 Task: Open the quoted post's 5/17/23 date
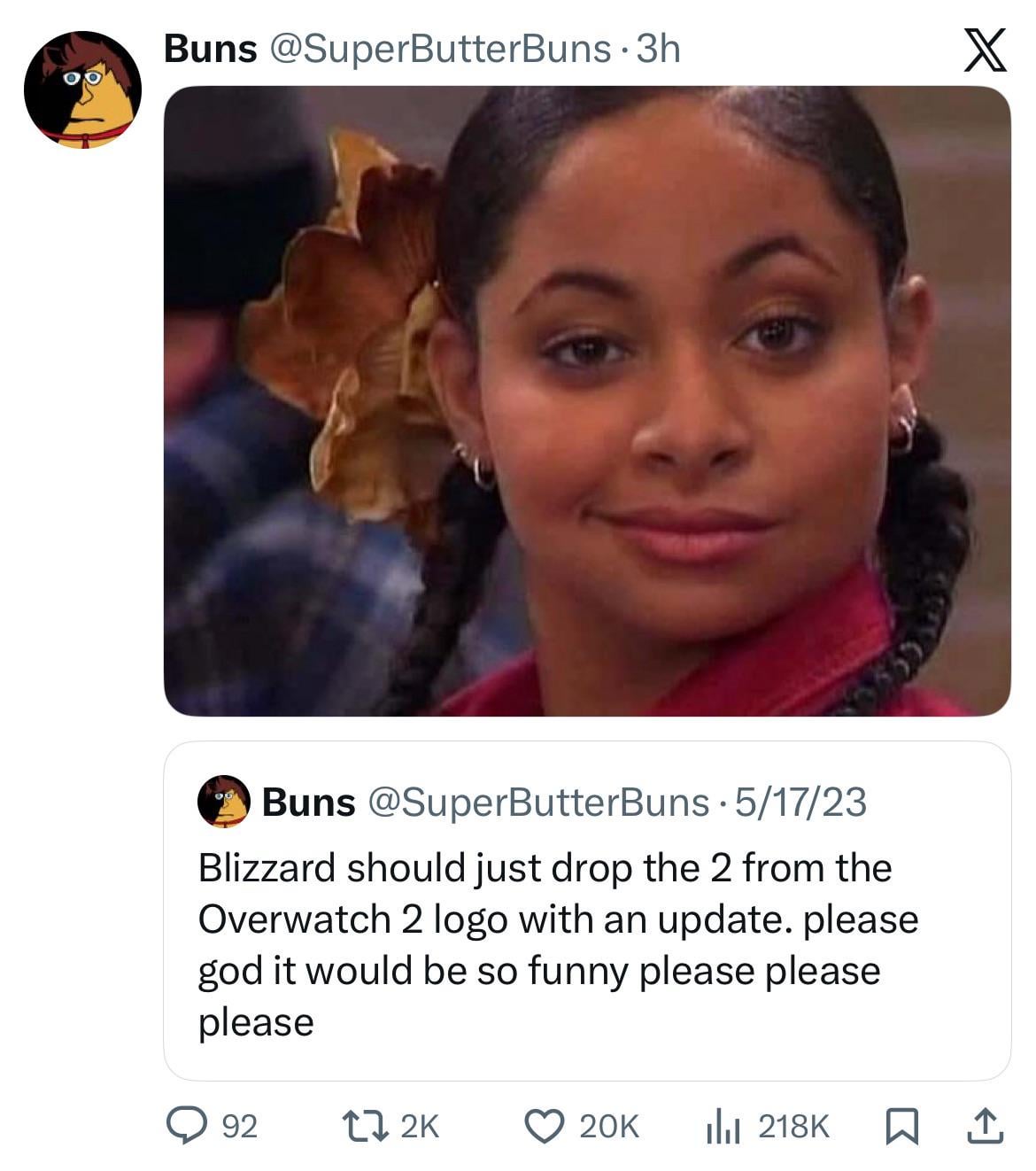click(800, 803)
